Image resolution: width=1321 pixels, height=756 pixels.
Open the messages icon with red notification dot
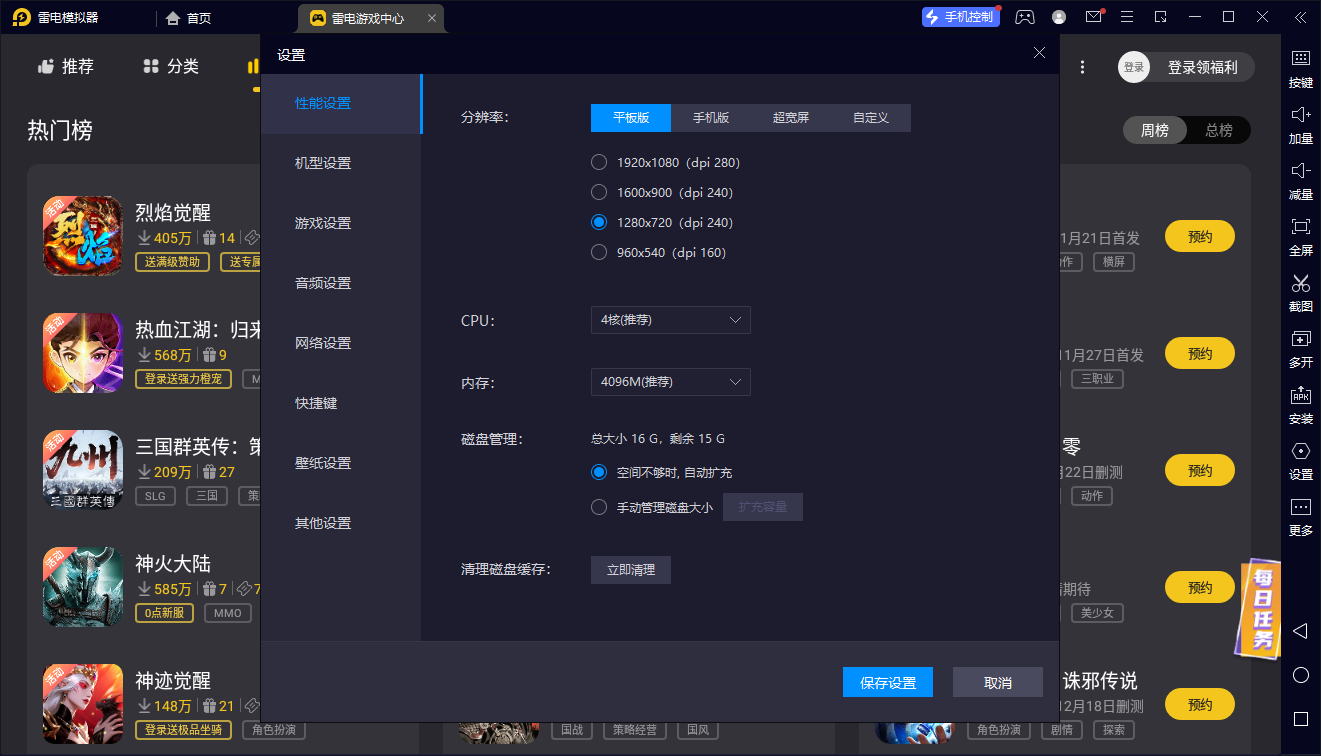click(1093, 18)
